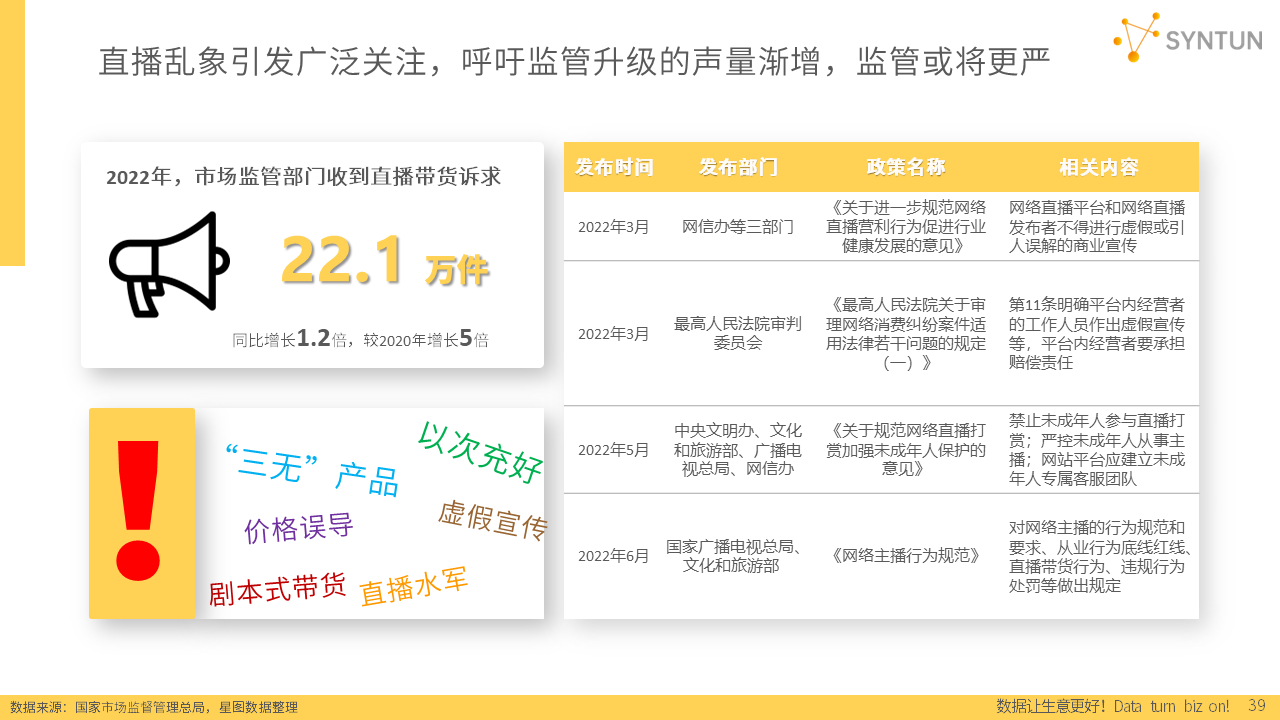The image size is (1280, 720).
Task: Click policy 《关于进一步规范网络直播营利行为促进行业健康发展的意见》
Action: click(906, 227)
